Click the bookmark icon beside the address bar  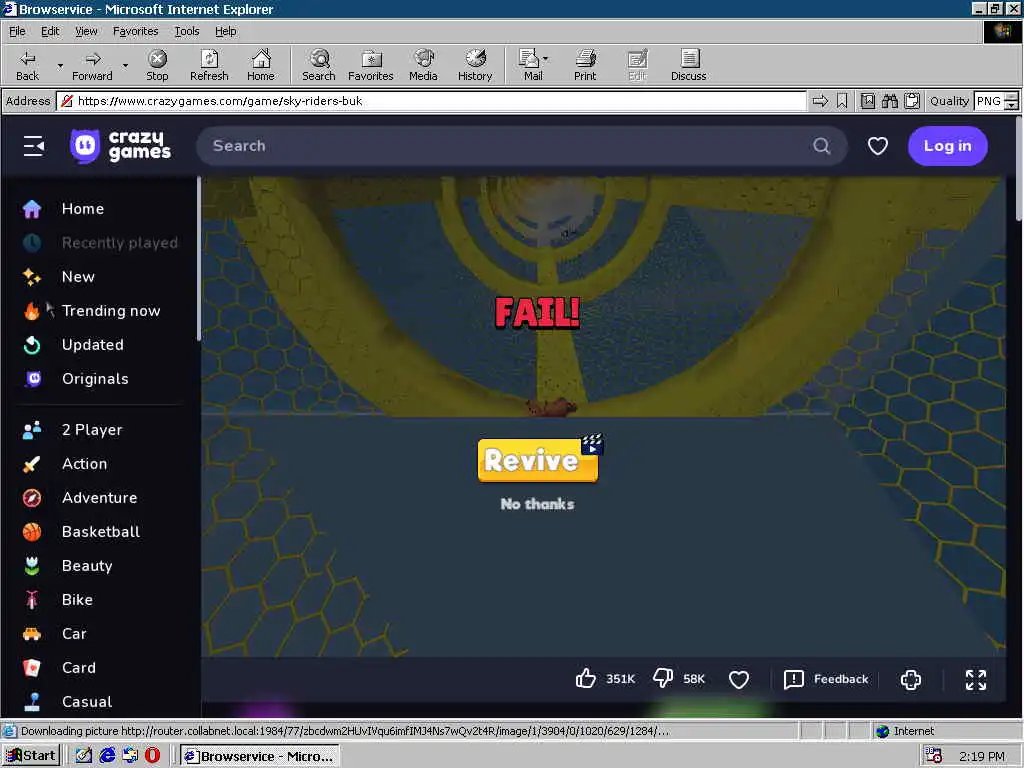coord(842,101)
